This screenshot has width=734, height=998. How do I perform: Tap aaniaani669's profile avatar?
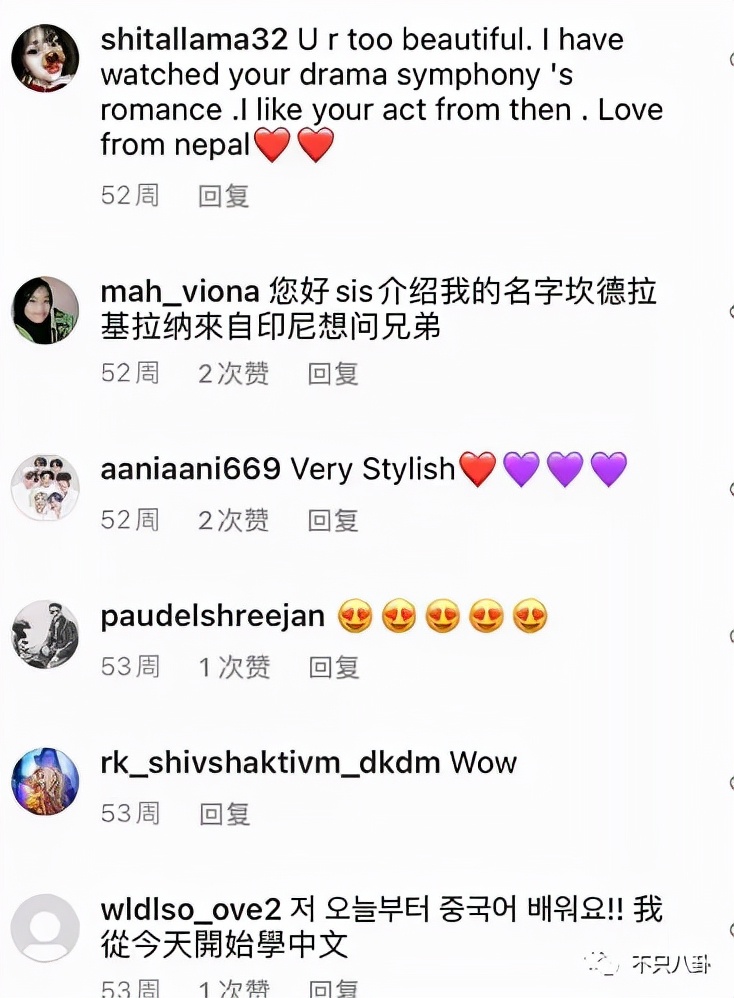click(45, 488)
